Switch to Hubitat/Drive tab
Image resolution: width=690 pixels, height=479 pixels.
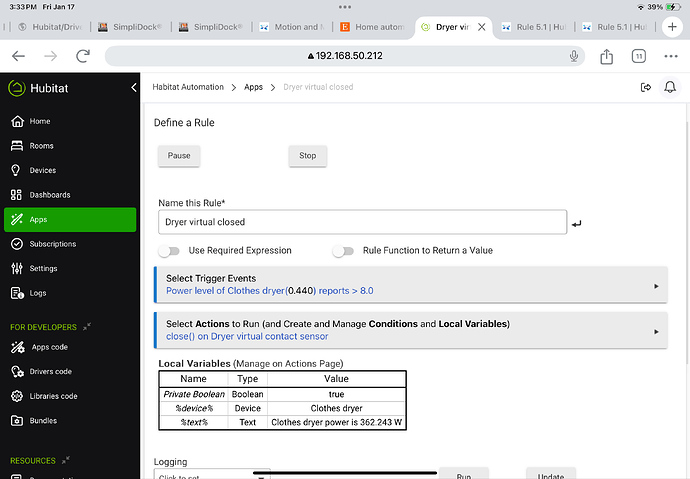click(x=51, y=27)
